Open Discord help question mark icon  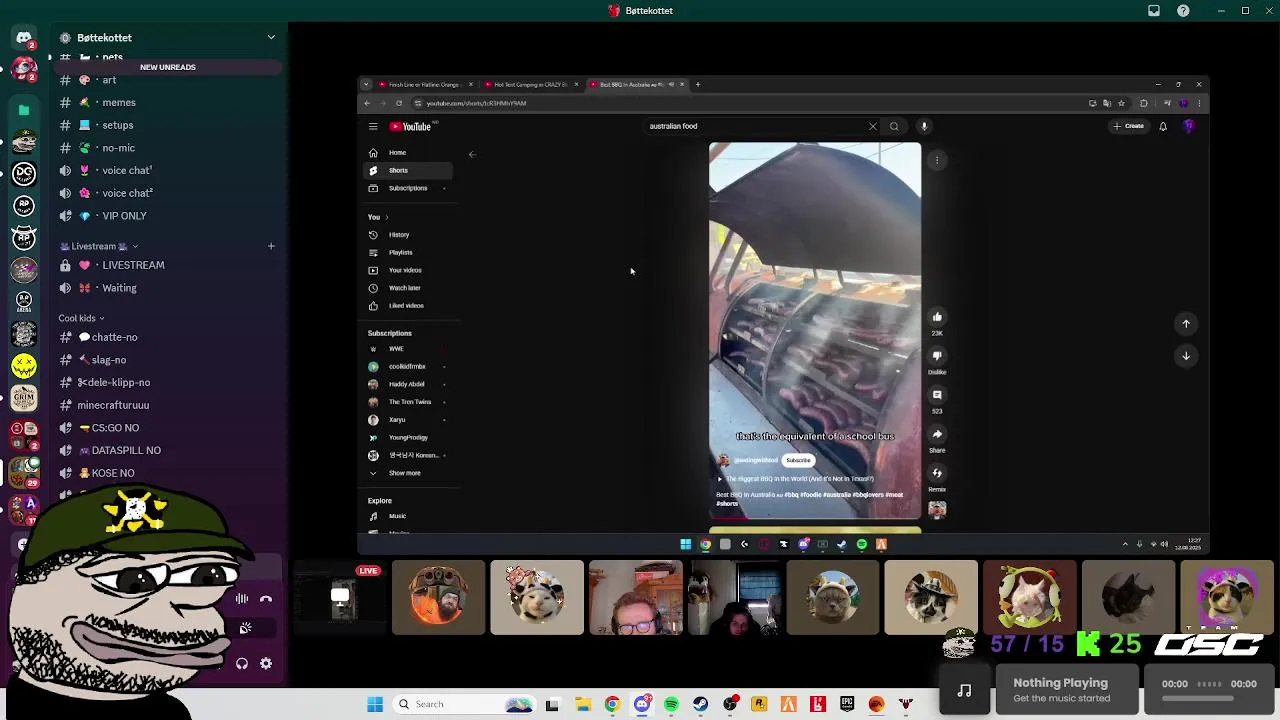click(x=1184, y=11)
